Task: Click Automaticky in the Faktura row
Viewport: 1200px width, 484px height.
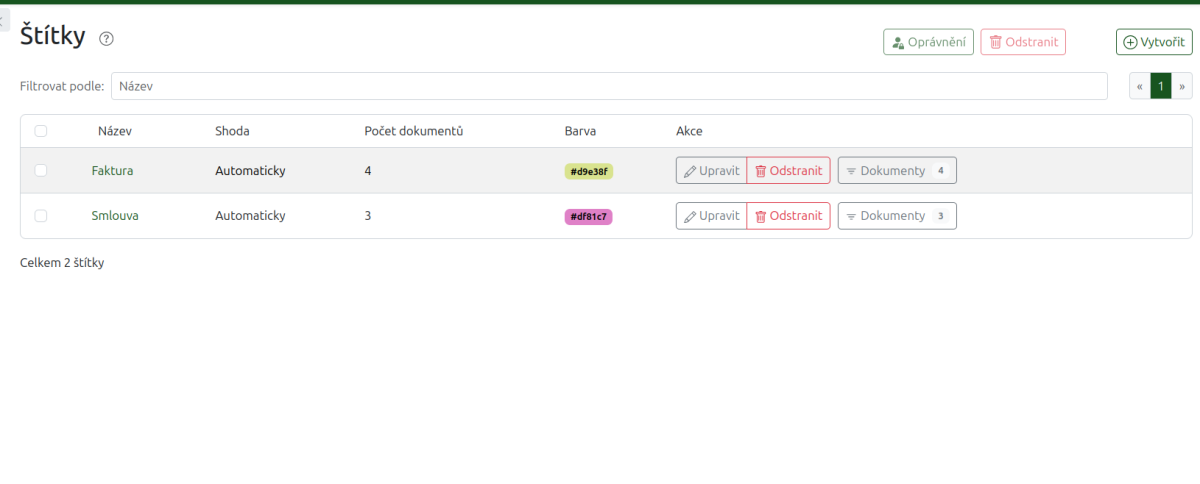Action: (x=250, y=171)
